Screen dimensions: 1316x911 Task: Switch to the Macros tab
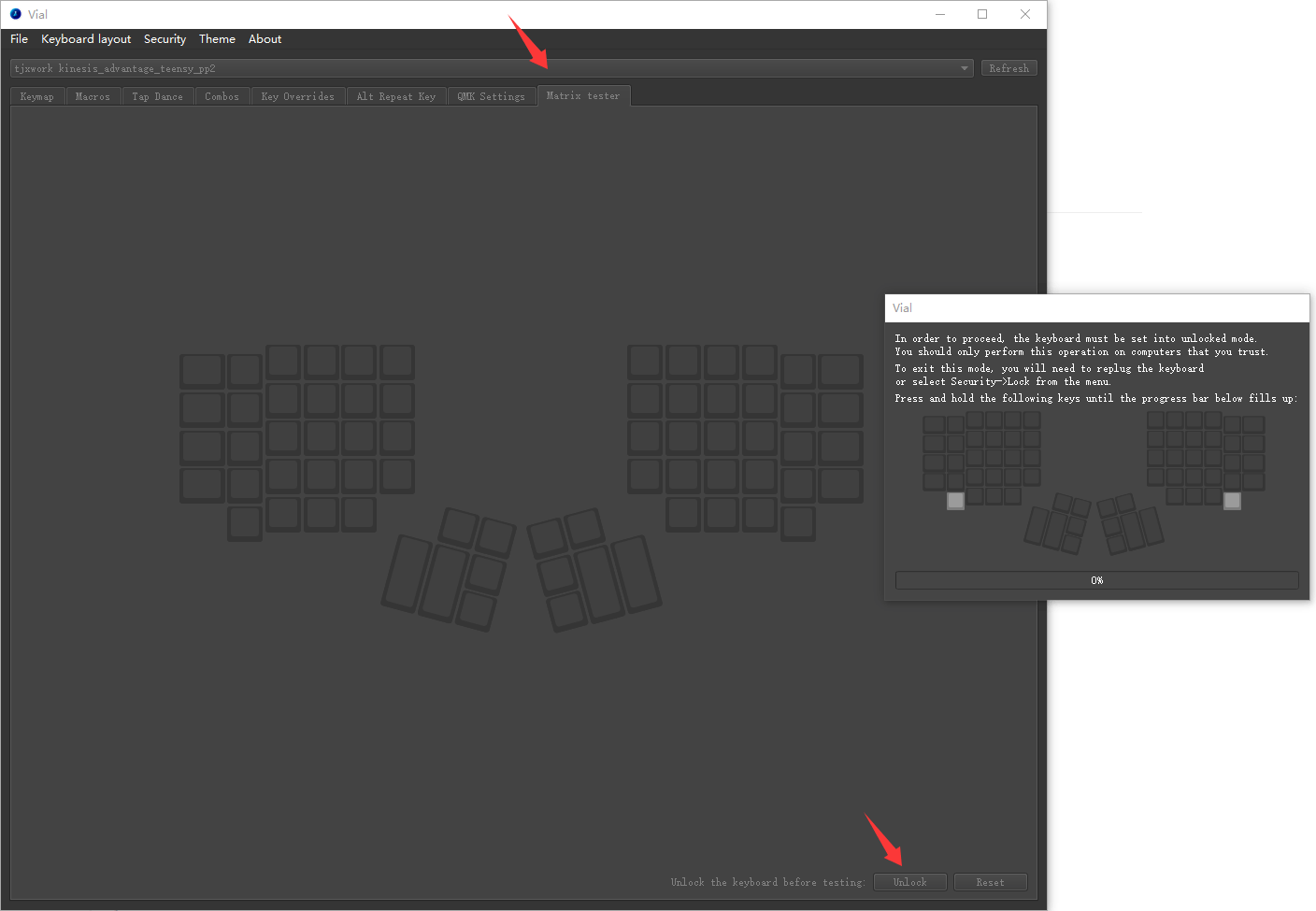pyautogui.click(x=93, y=96)
